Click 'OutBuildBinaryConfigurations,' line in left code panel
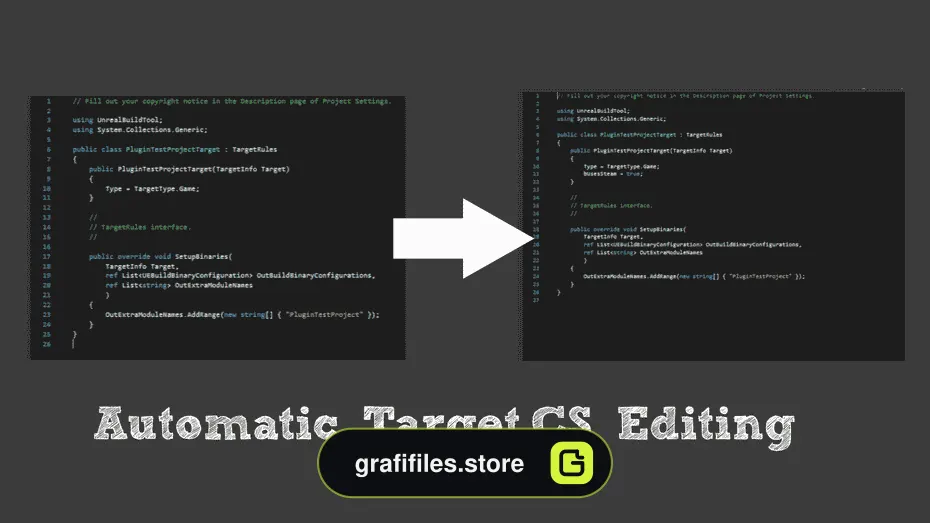The height and width of the screenshot is (523, 930). click(x=240, y=276)
